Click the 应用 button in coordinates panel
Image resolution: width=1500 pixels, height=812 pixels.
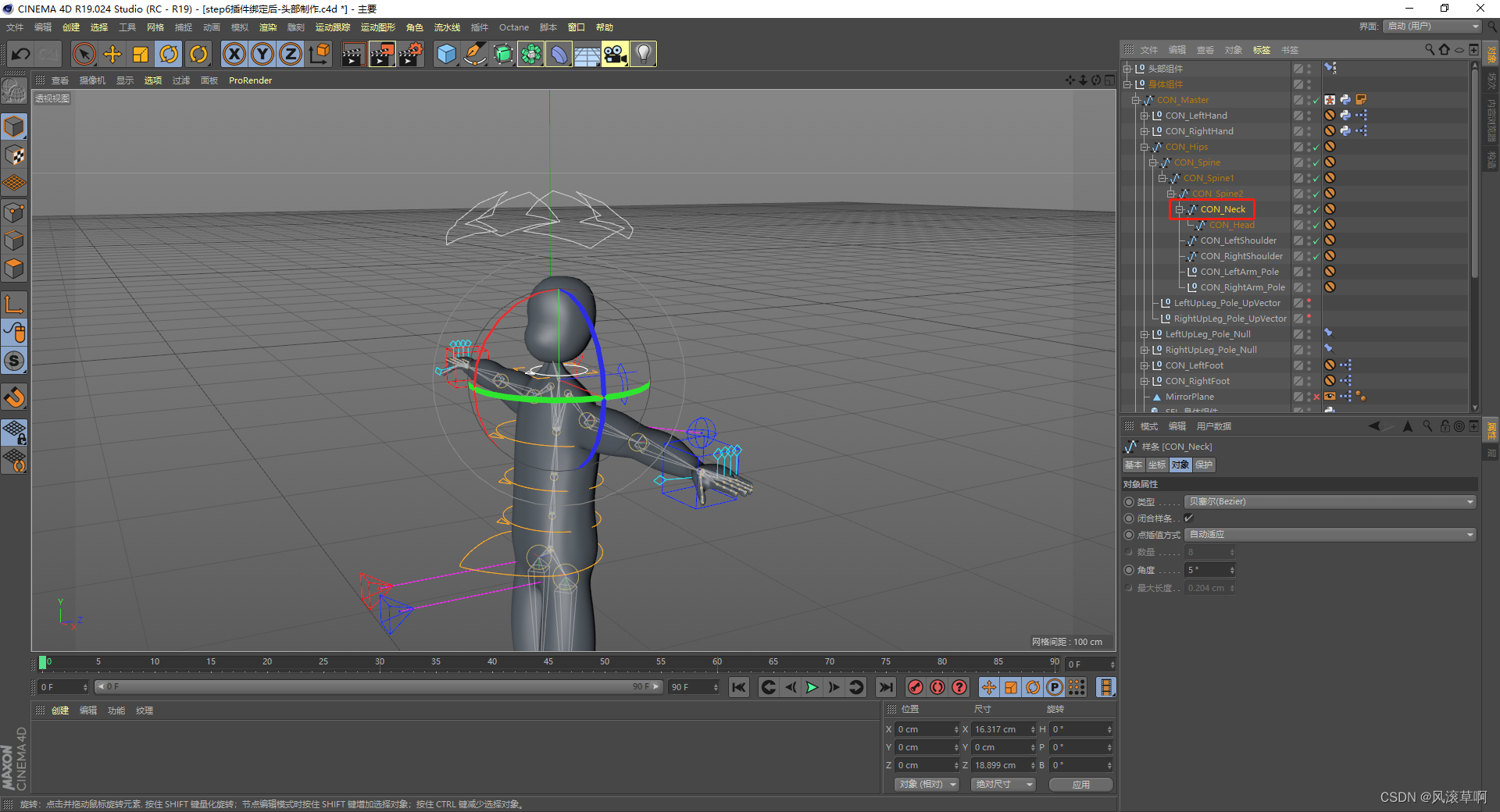click(x=1081, y=784)
